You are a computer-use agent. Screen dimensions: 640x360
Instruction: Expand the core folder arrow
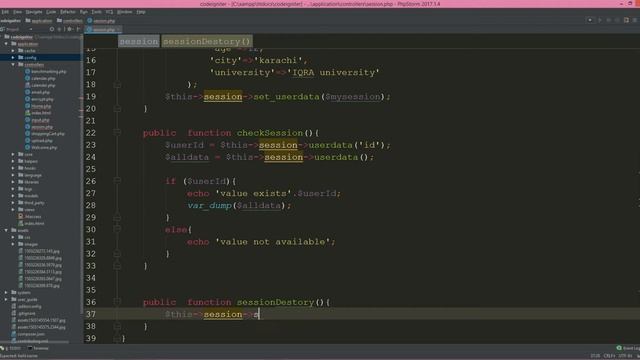click(13, 154)
